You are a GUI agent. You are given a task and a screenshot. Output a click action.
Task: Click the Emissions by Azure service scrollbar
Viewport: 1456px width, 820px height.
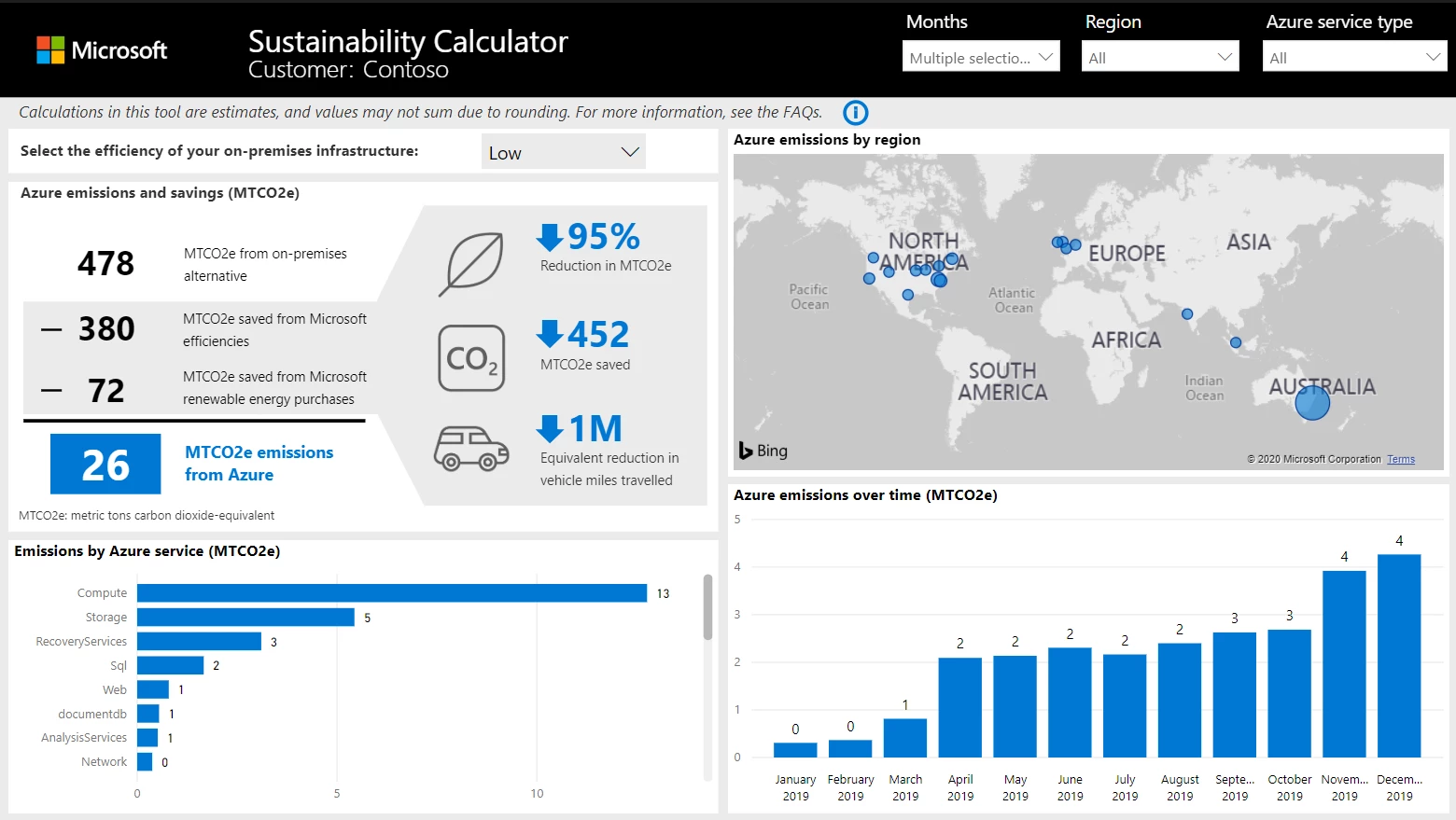point(707,607)
